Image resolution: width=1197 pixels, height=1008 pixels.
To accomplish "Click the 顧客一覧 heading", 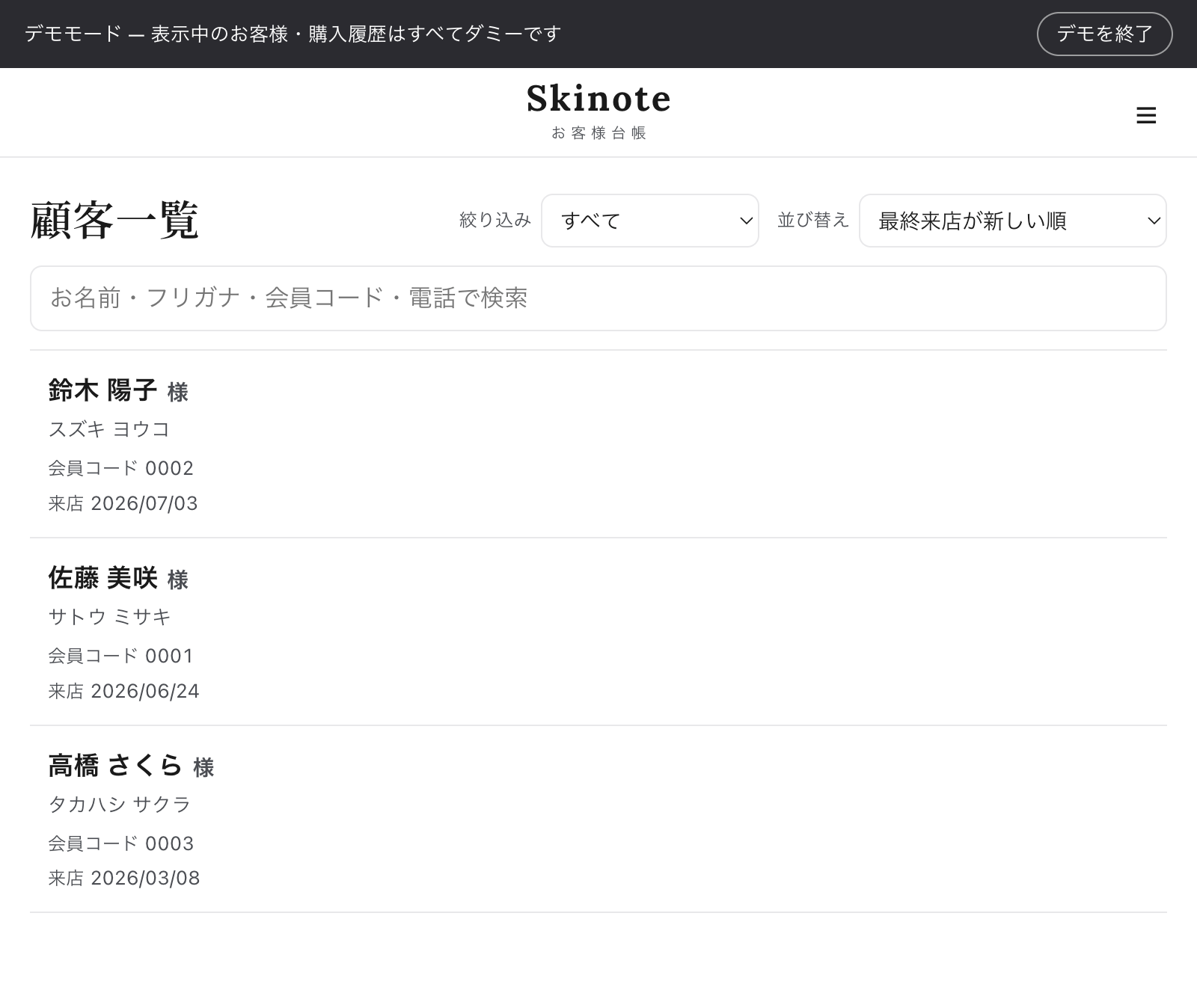I will pos(114,221).
